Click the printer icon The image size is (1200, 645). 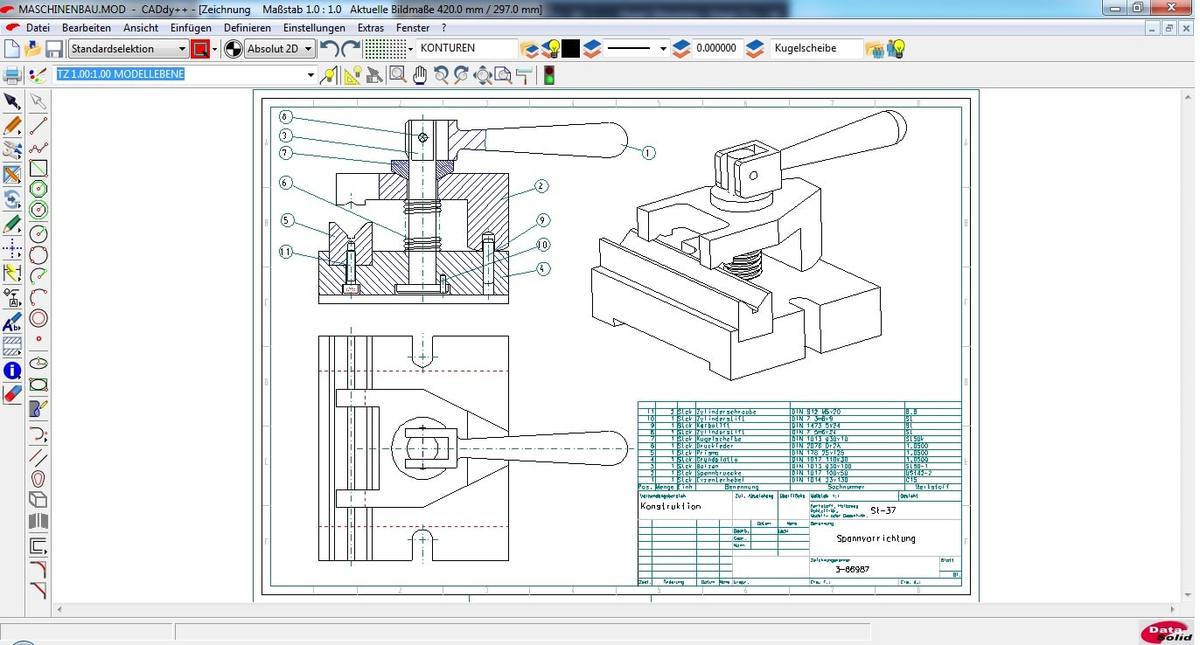click(x=13, y=75)
